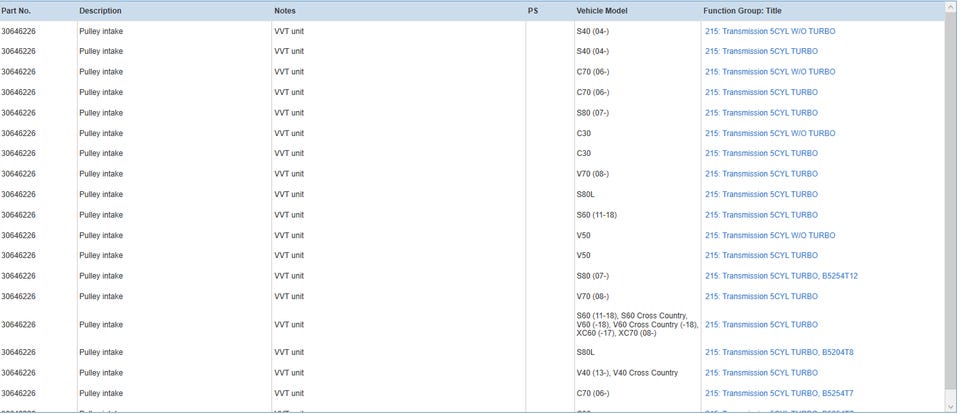Open the 5CYL TURBO, B5204T8 link
This screenshot has height=414, width=960.
pyautogui.click(x=779, y=352)
